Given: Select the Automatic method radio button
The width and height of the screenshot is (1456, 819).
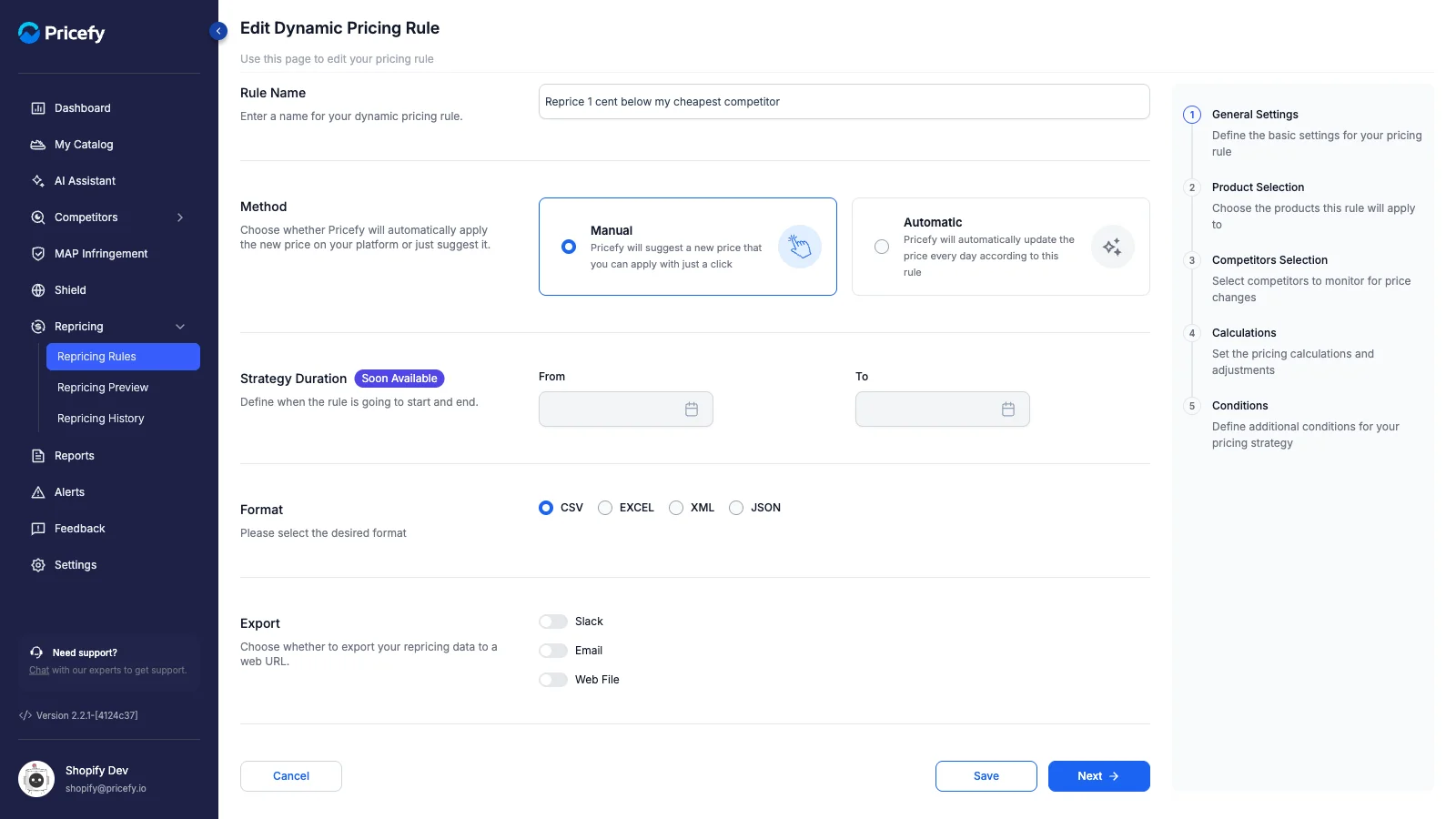Looking at the screenshot, I should 882,247.
